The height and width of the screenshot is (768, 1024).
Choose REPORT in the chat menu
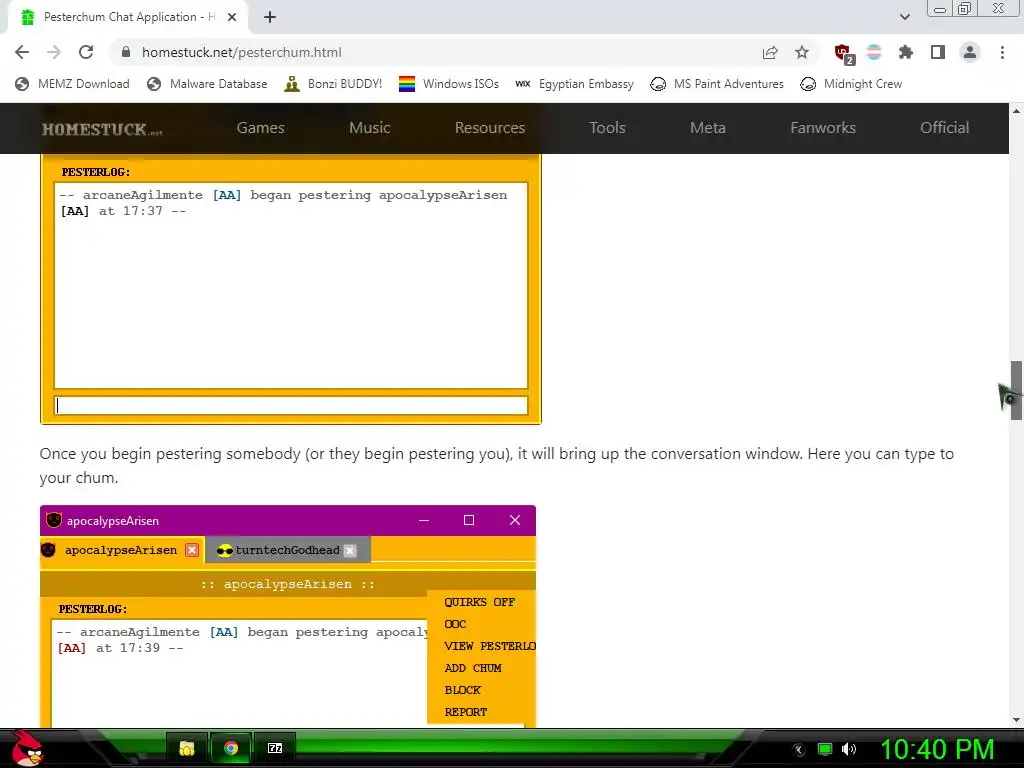(466, 712)
